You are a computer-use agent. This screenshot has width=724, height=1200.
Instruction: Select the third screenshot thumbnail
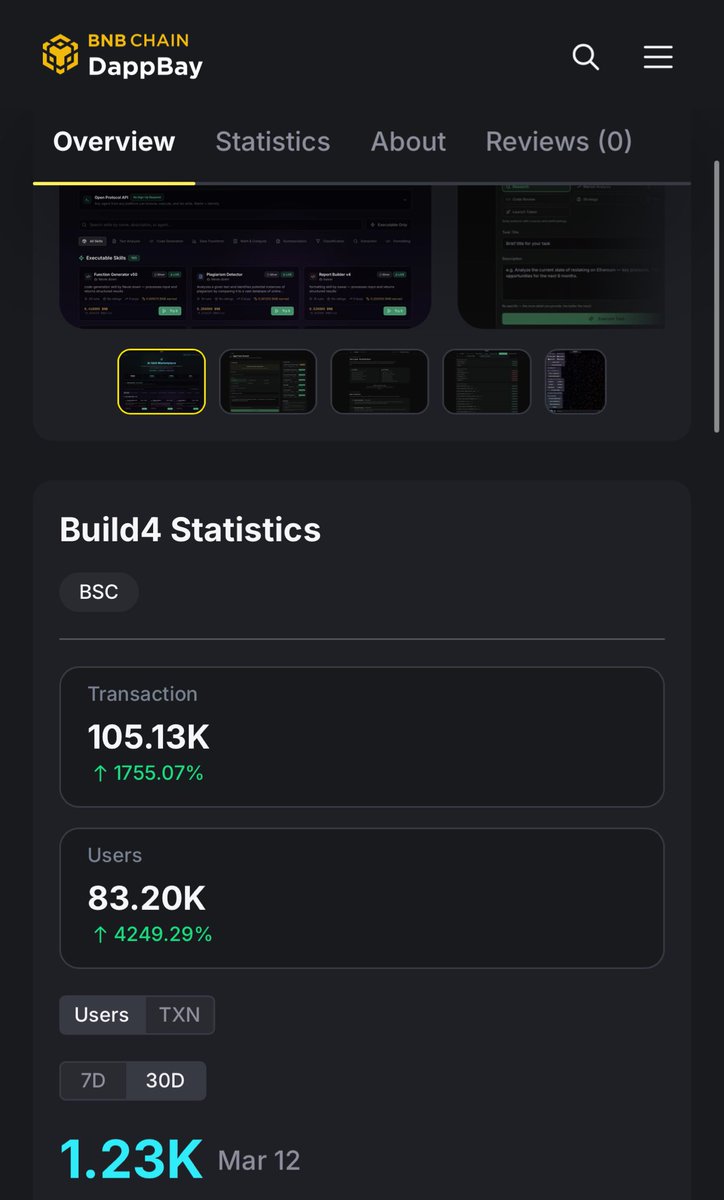380,381
